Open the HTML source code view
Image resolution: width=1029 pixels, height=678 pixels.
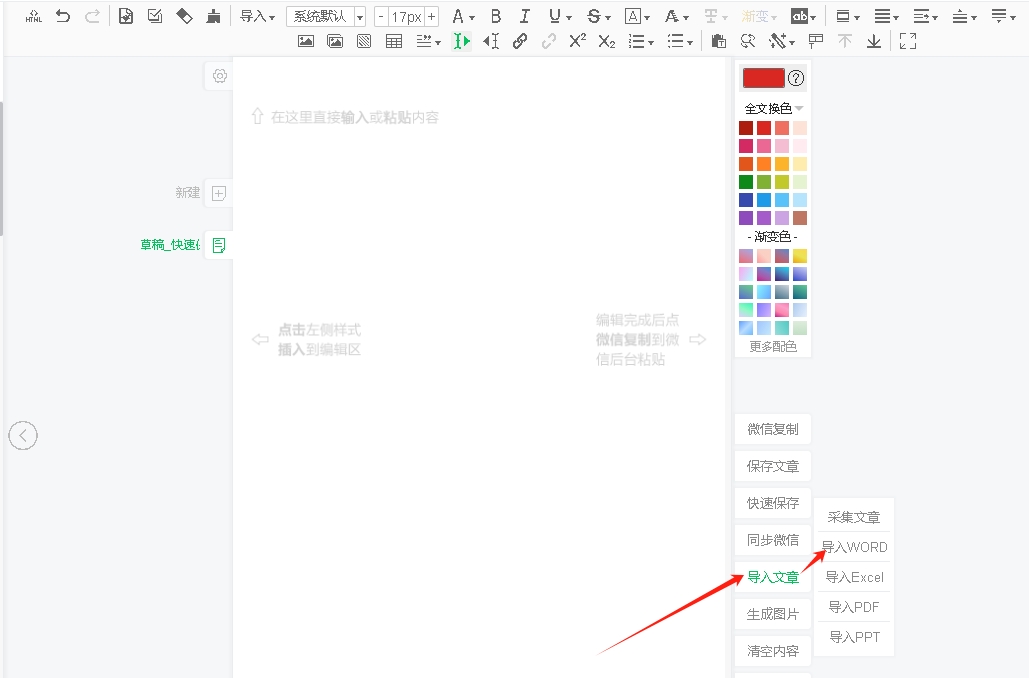(33, 16)
